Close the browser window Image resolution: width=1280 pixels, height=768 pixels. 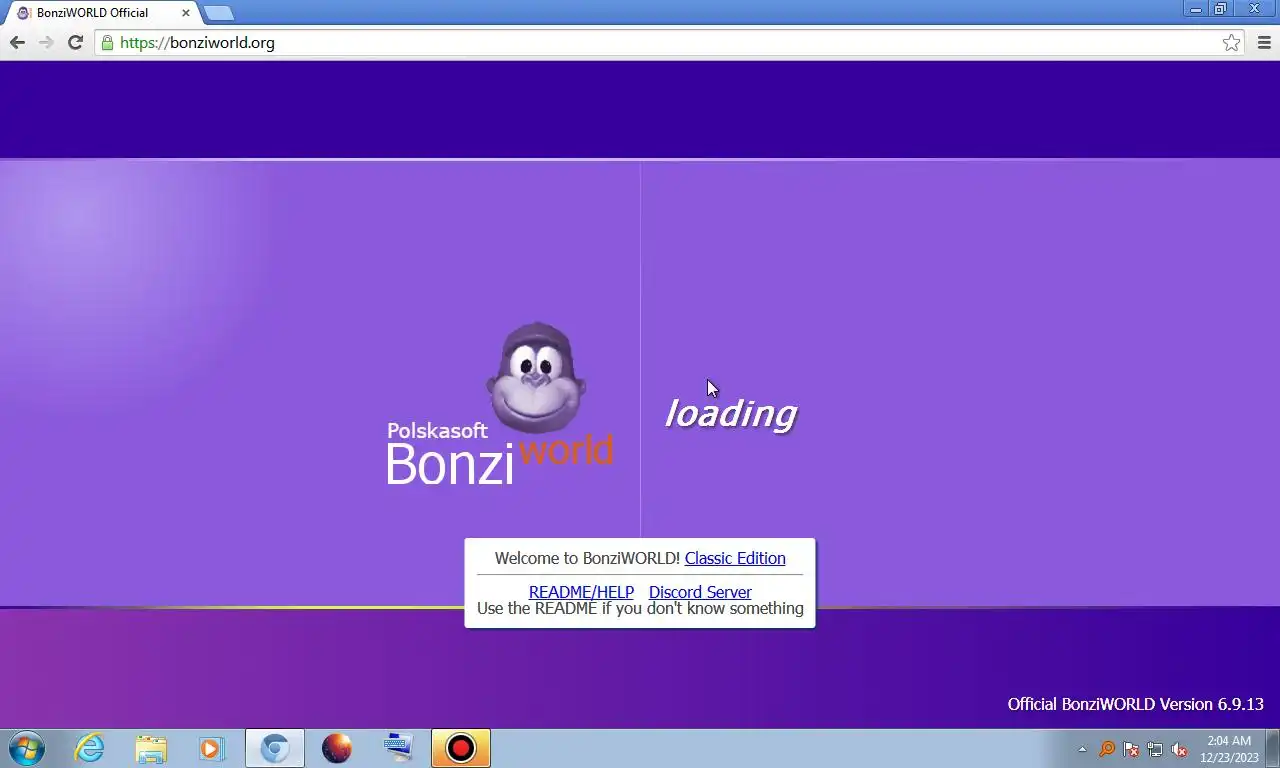point(1255,8)
